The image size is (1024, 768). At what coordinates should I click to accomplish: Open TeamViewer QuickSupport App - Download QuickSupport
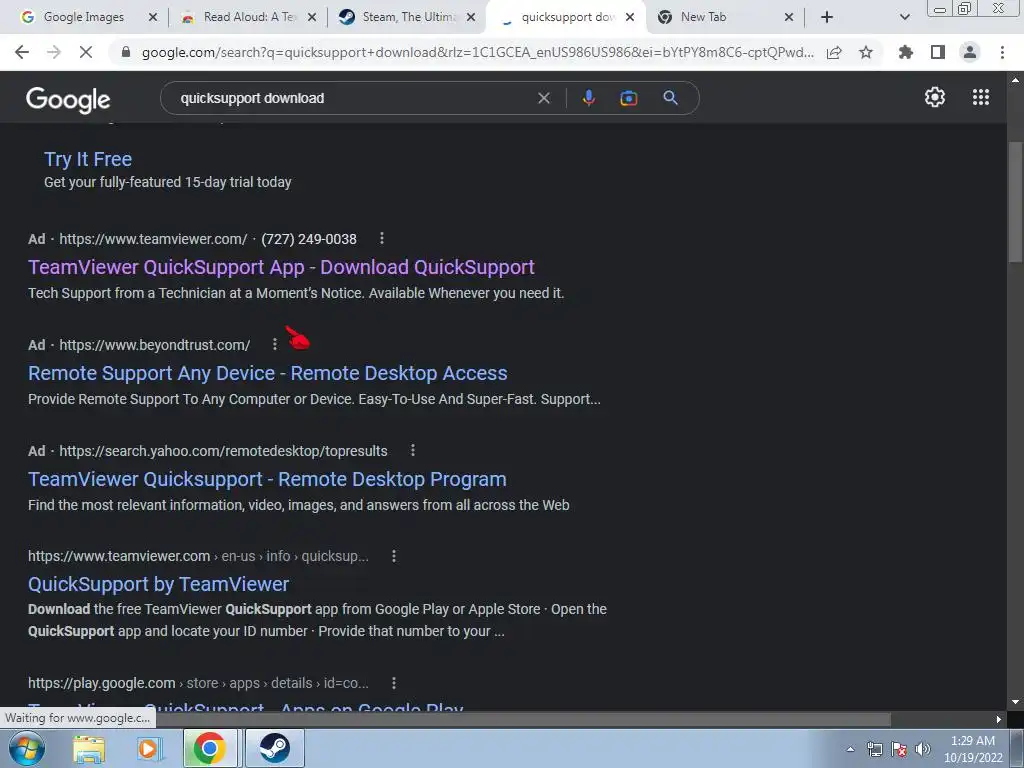point(281,266)
